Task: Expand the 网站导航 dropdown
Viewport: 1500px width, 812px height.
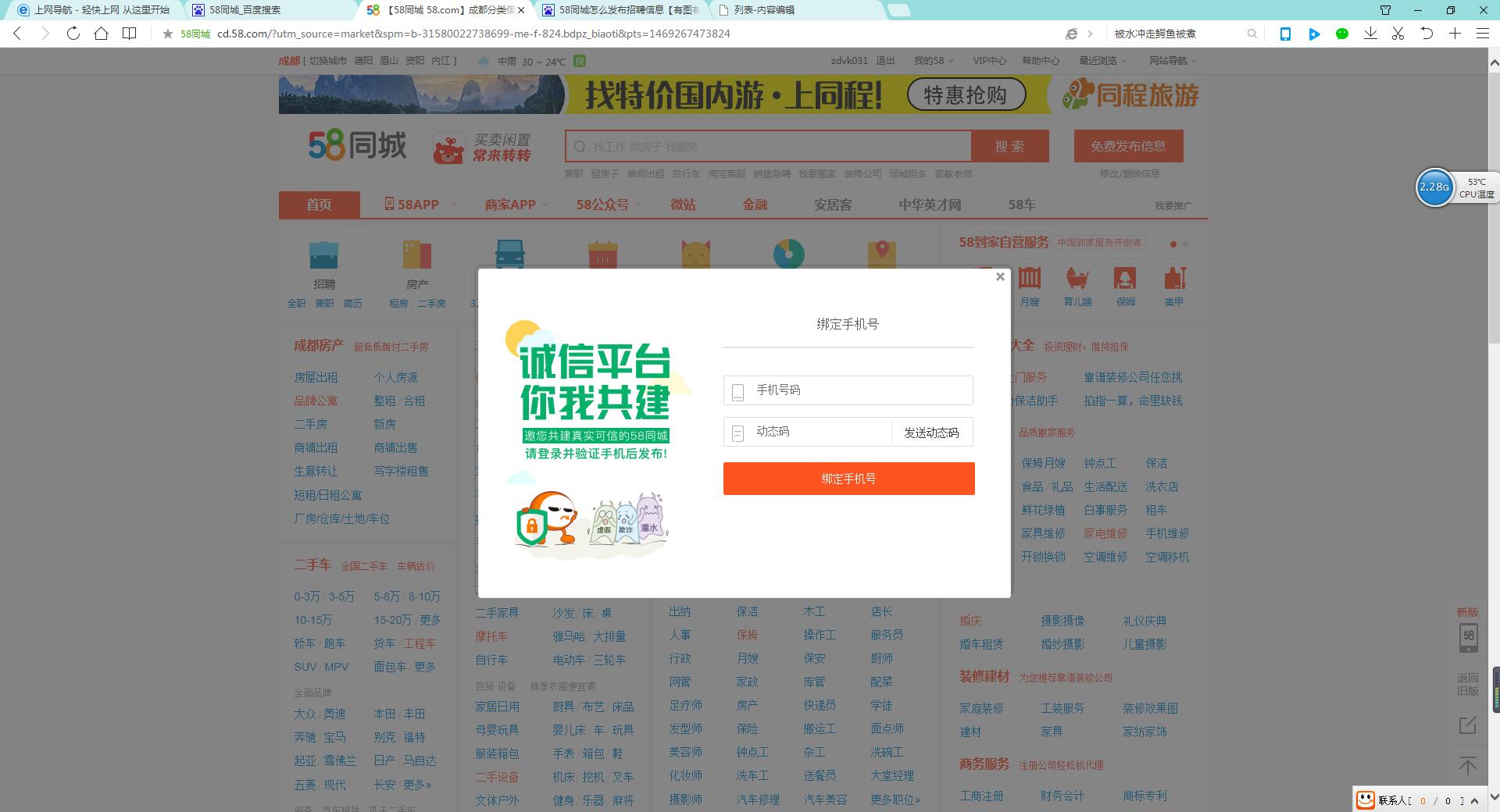Action: [x=1173, y=60]
